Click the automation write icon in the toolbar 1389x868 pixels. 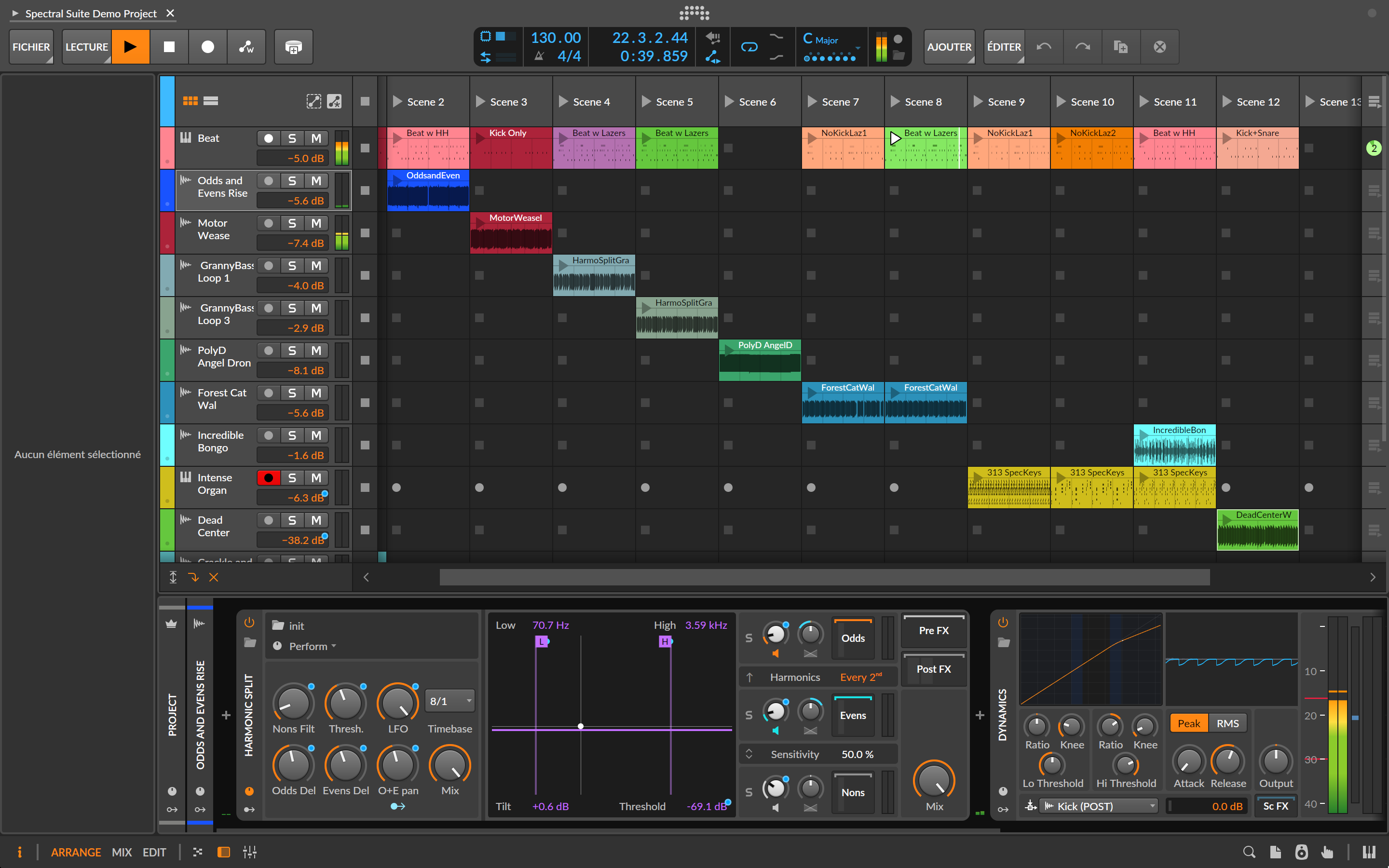(246, 47)
